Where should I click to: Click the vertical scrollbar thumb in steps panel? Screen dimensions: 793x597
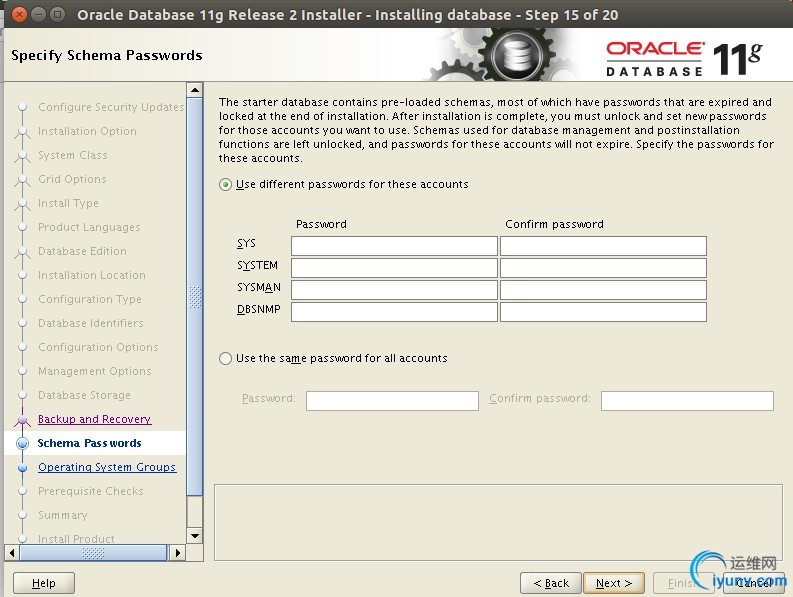195,296
